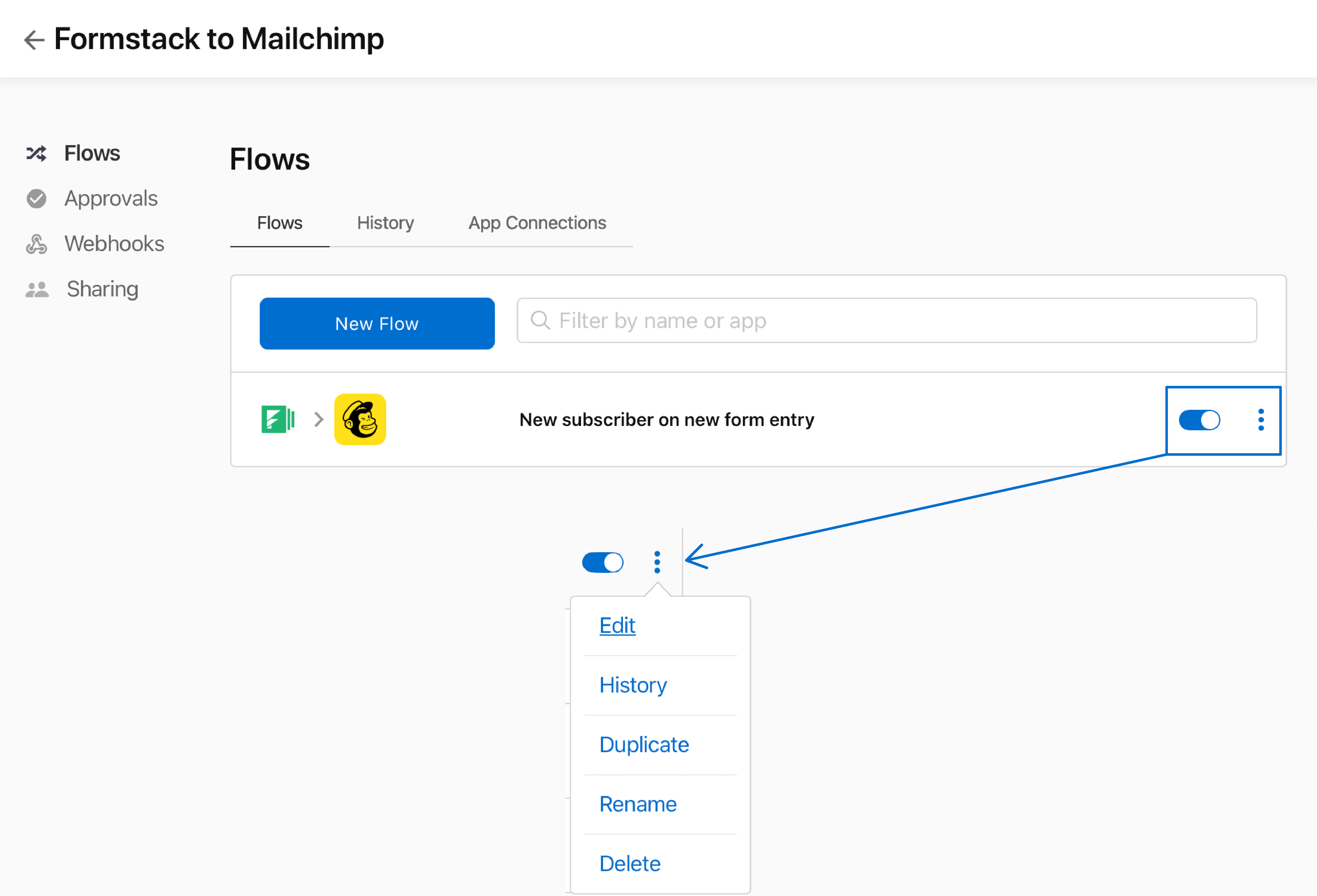Open Webhooks from the sidebar icon
The image size is (1317, 896).
tap(36, 244)
